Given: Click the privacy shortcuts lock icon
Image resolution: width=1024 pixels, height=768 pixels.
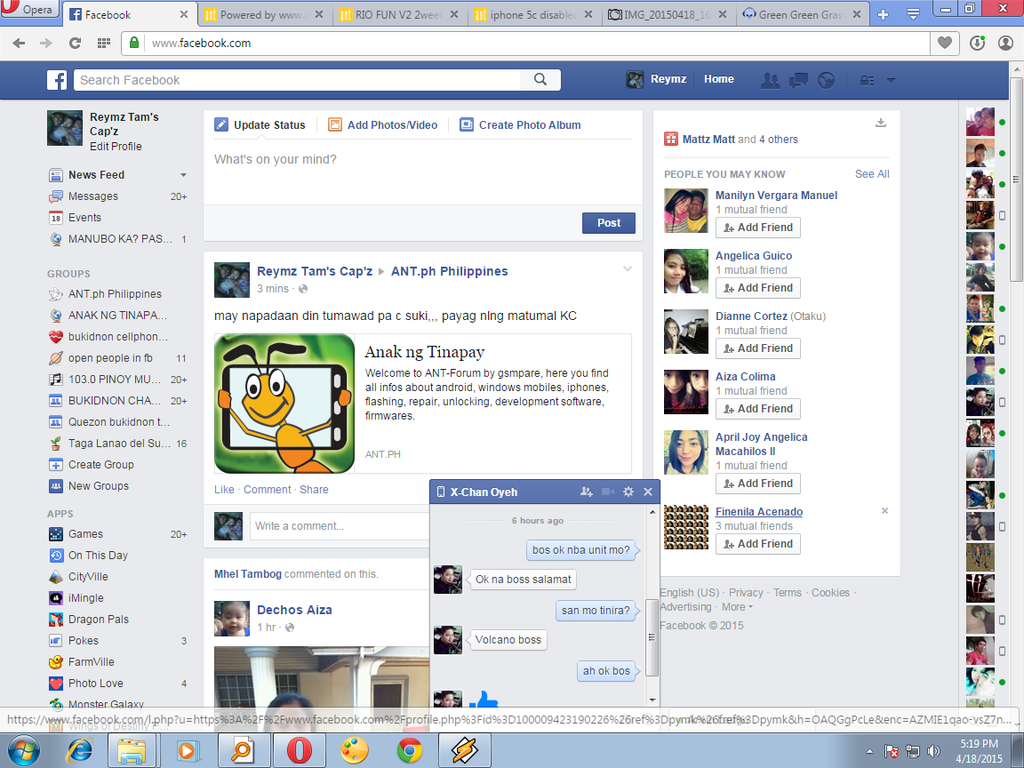Looking at the screenshot, I should [x=867, y=80].
